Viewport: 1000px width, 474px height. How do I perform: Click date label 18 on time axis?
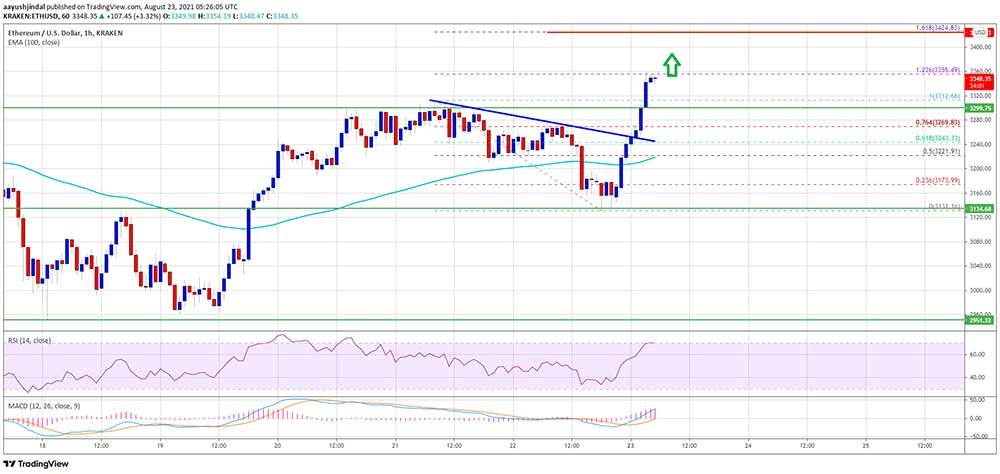point(42,446)
